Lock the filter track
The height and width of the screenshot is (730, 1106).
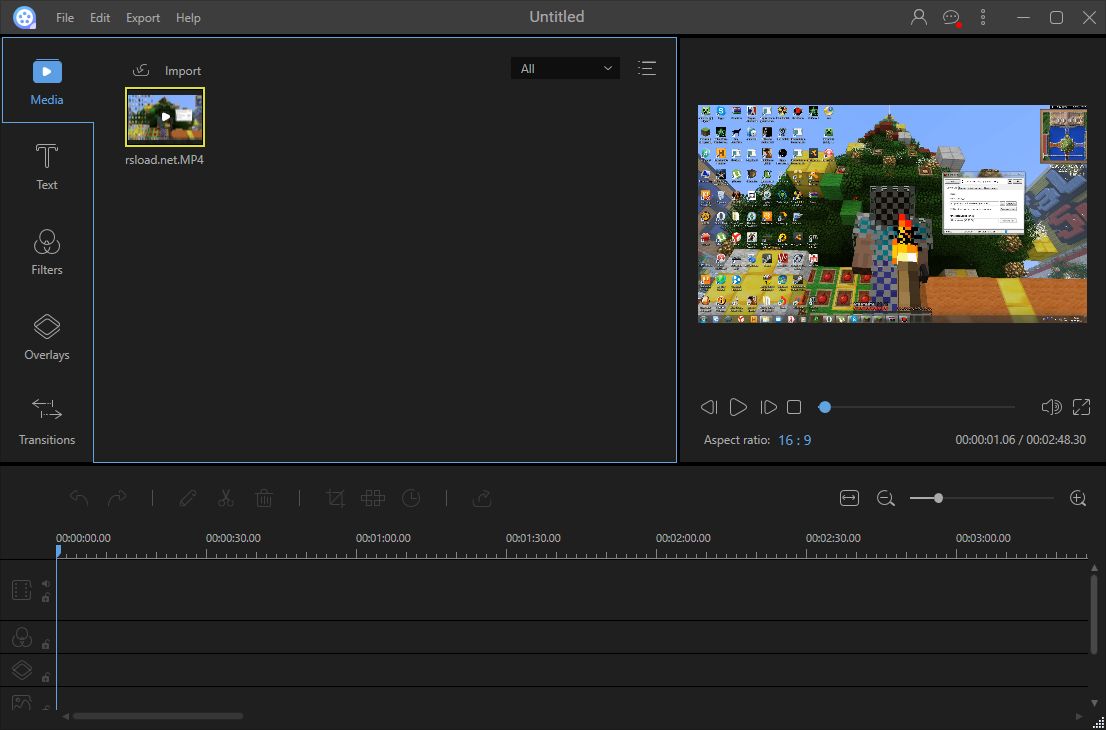click(x=46, y=643)
